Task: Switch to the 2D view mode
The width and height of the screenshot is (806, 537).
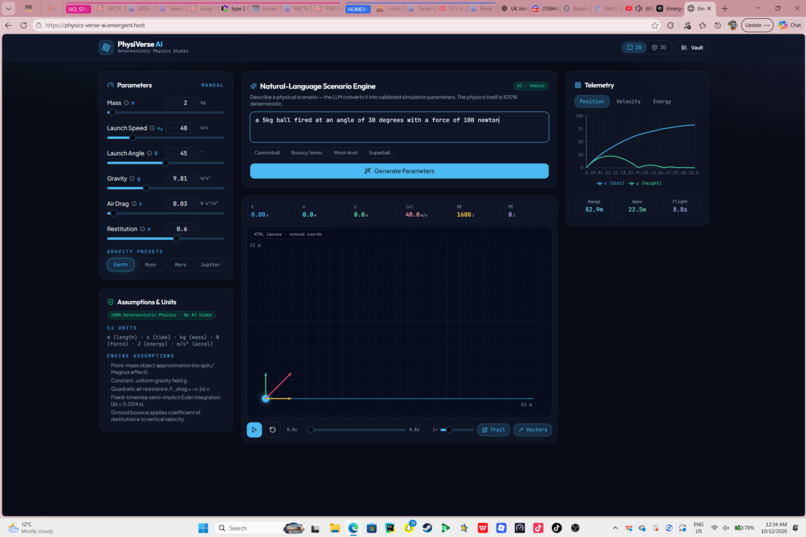Action: click(x=634, y=47)
